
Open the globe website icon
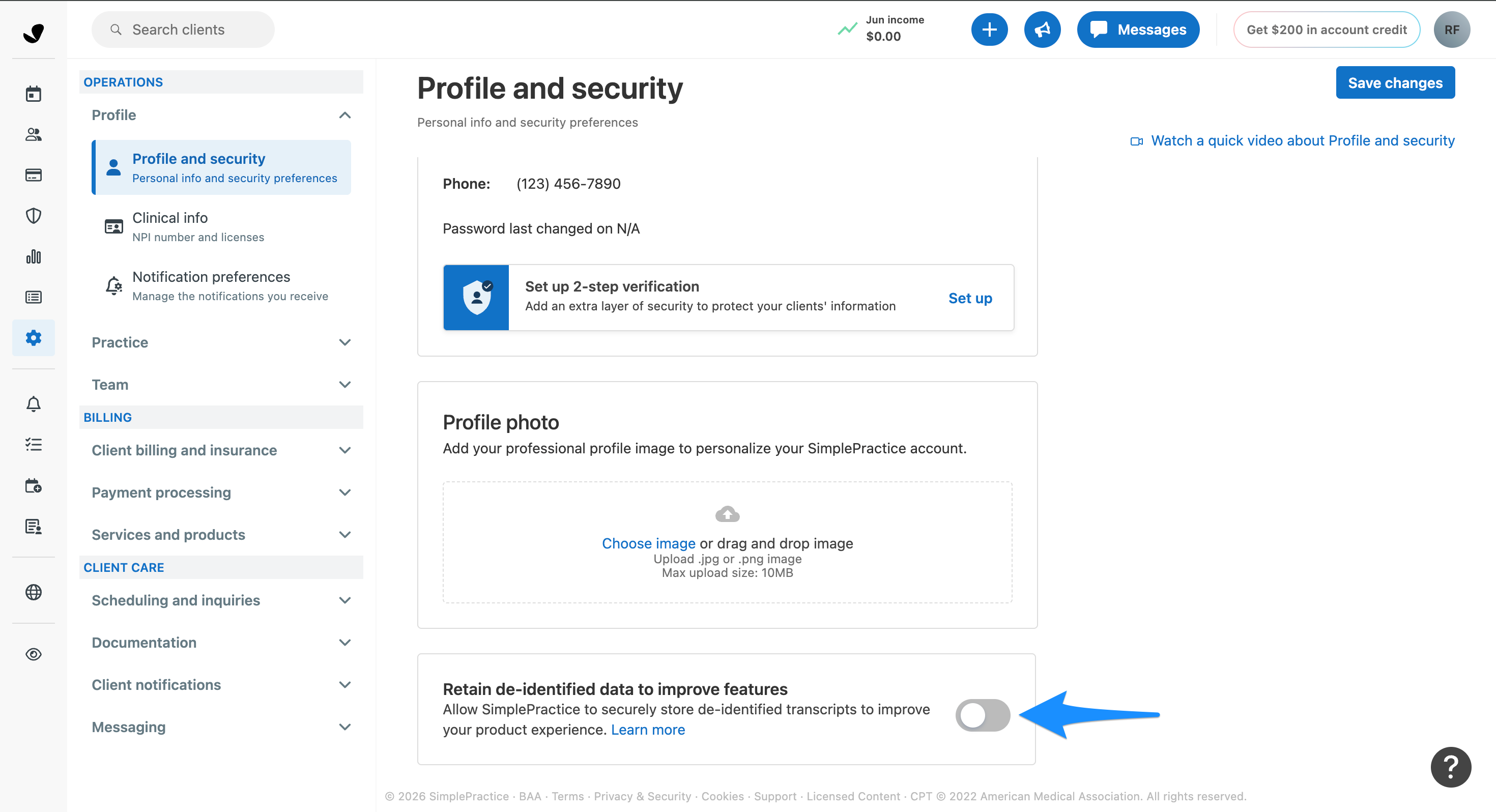click(x=33, y=592)
